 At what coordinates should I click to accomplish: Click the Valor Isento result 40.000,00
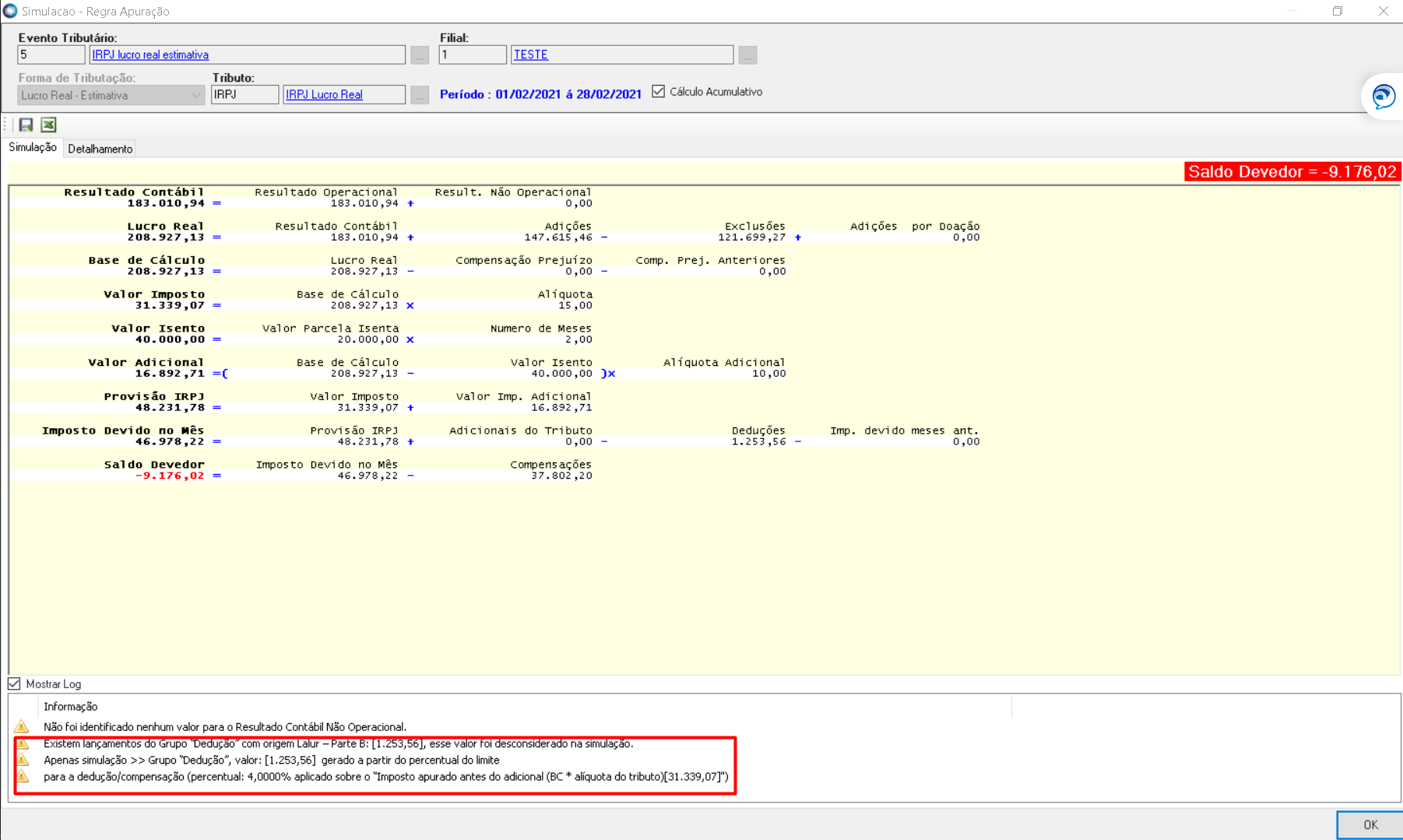170,339
